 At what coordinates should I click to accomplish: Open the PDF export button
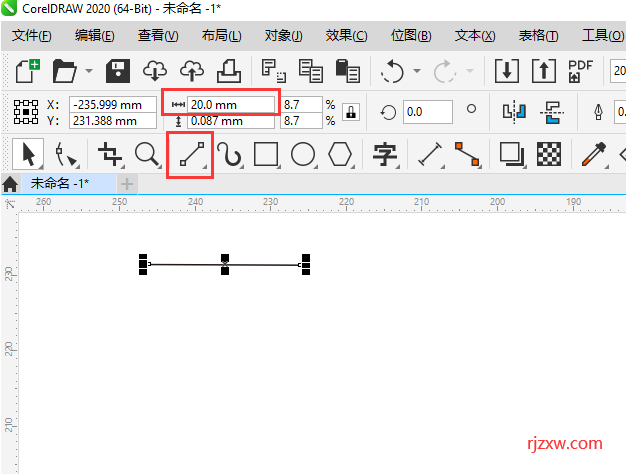click(580, 71)
